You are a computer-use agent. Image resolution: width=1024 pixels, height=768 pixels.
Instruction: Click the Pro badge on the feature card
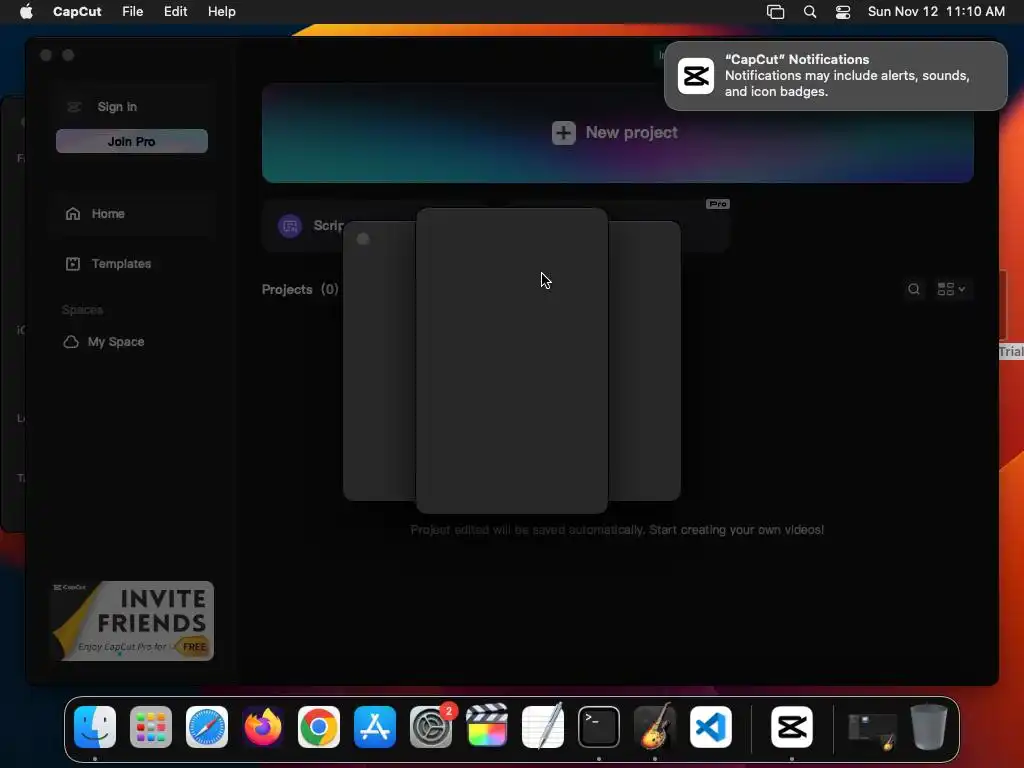tap(718, 204)
